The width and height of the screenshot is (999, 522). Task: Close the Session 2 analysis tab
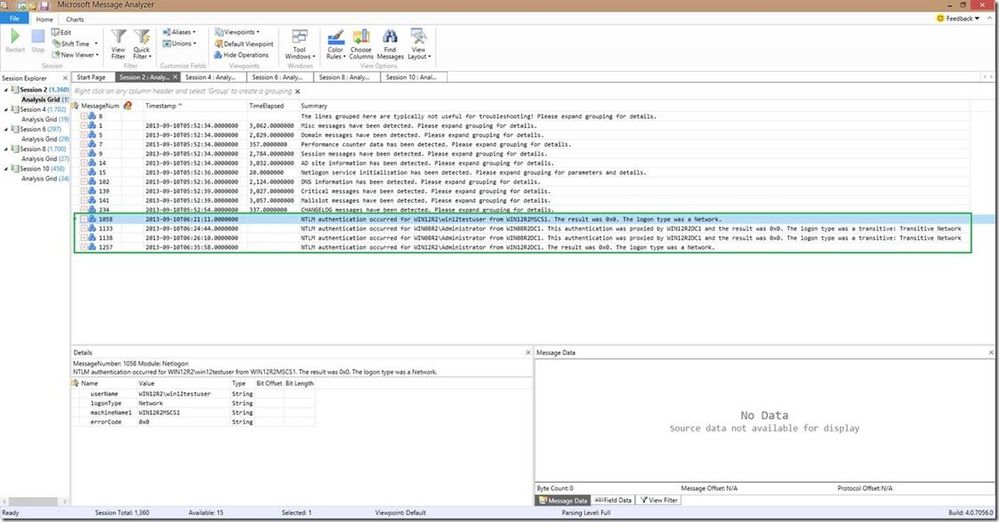175,77
